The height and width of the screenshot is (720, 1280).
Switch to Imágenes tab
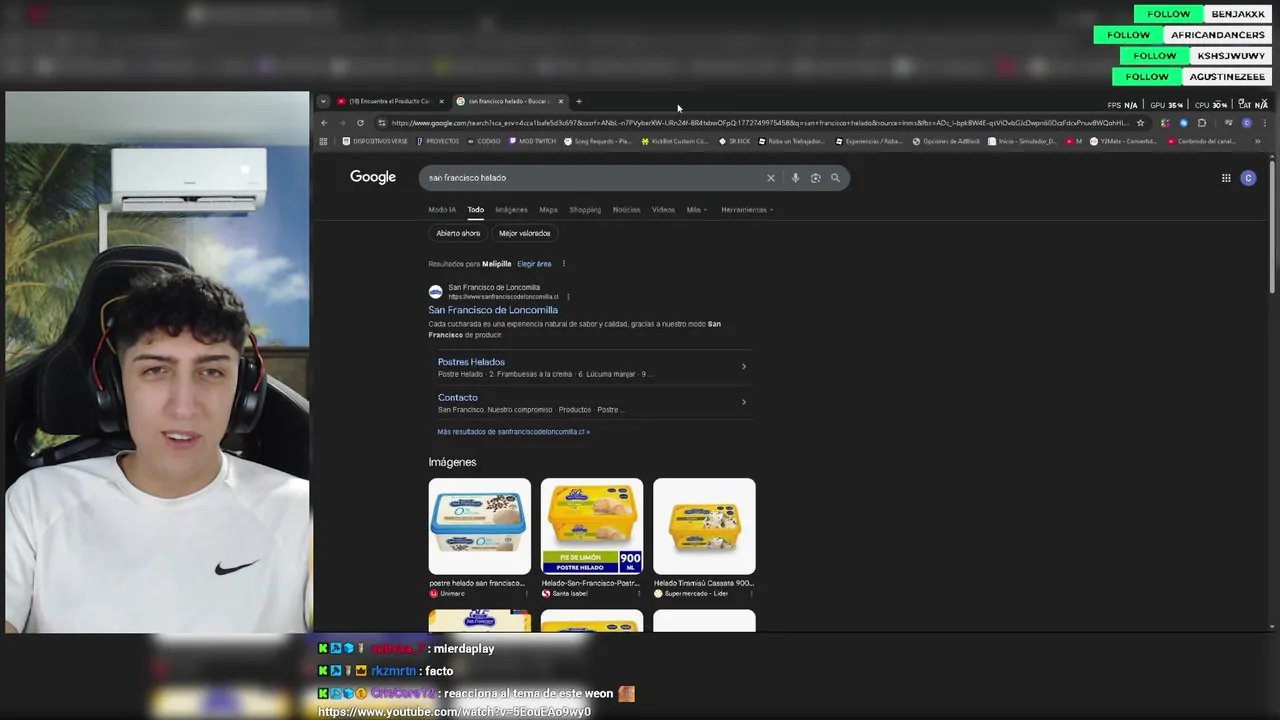pos(511,210)
